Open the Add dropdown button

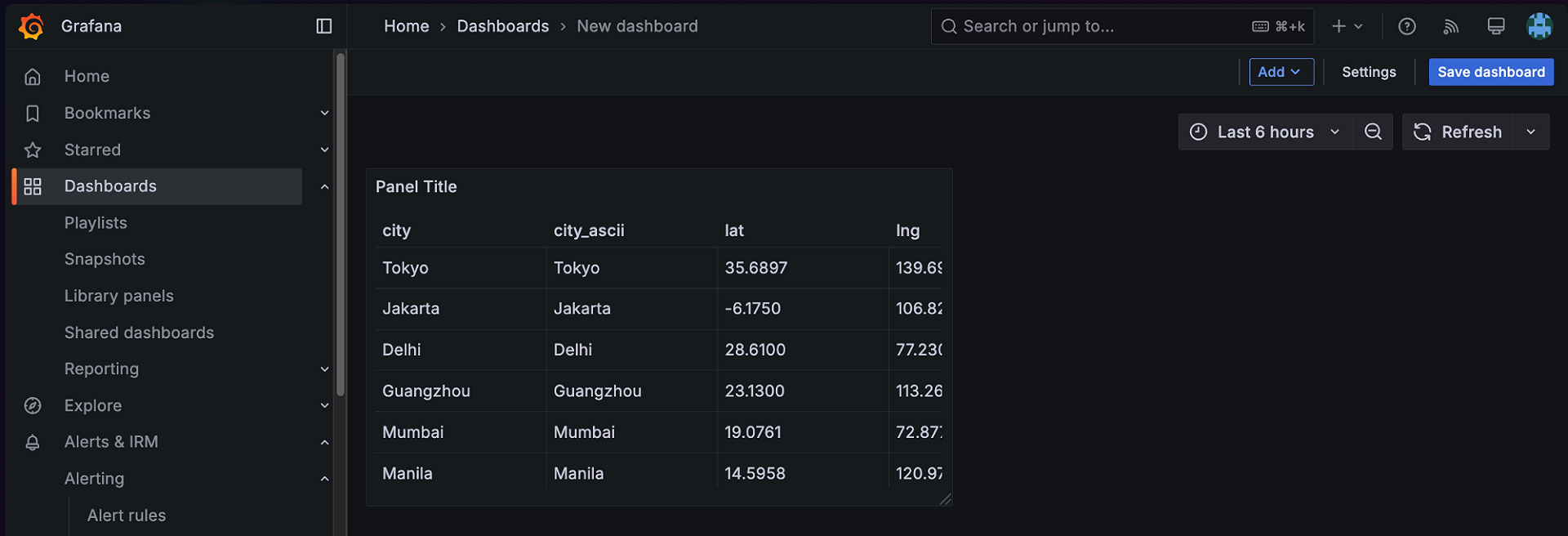coord(1281,72)
